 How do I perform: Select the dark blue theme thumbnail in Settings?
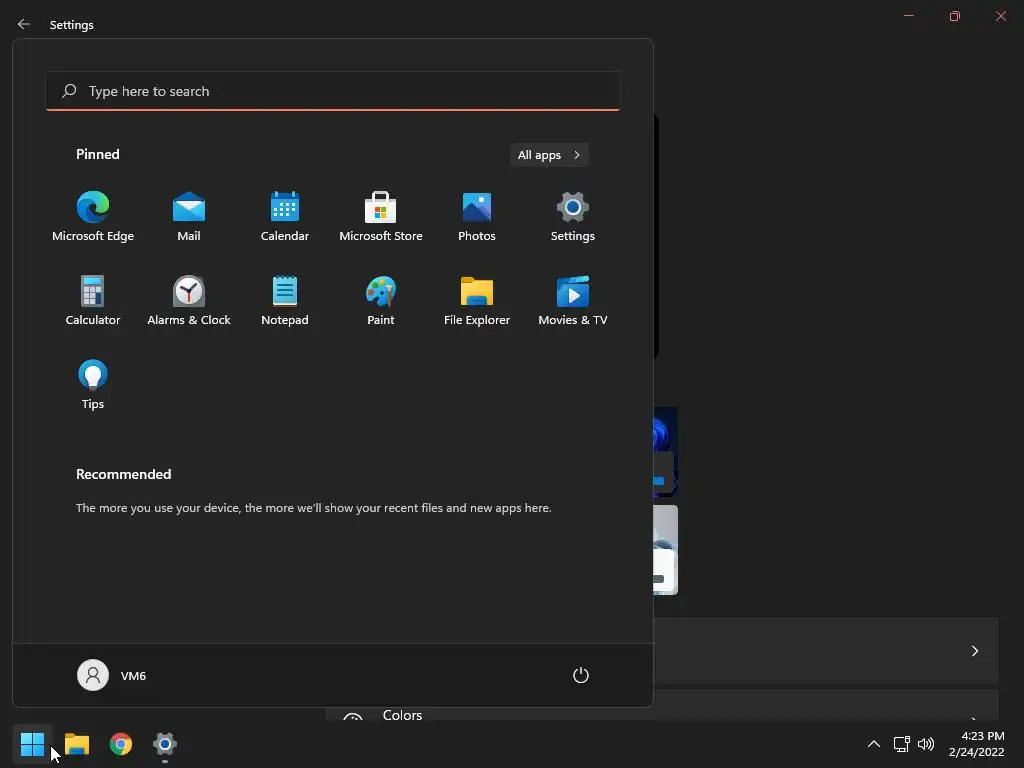[665, 451]
